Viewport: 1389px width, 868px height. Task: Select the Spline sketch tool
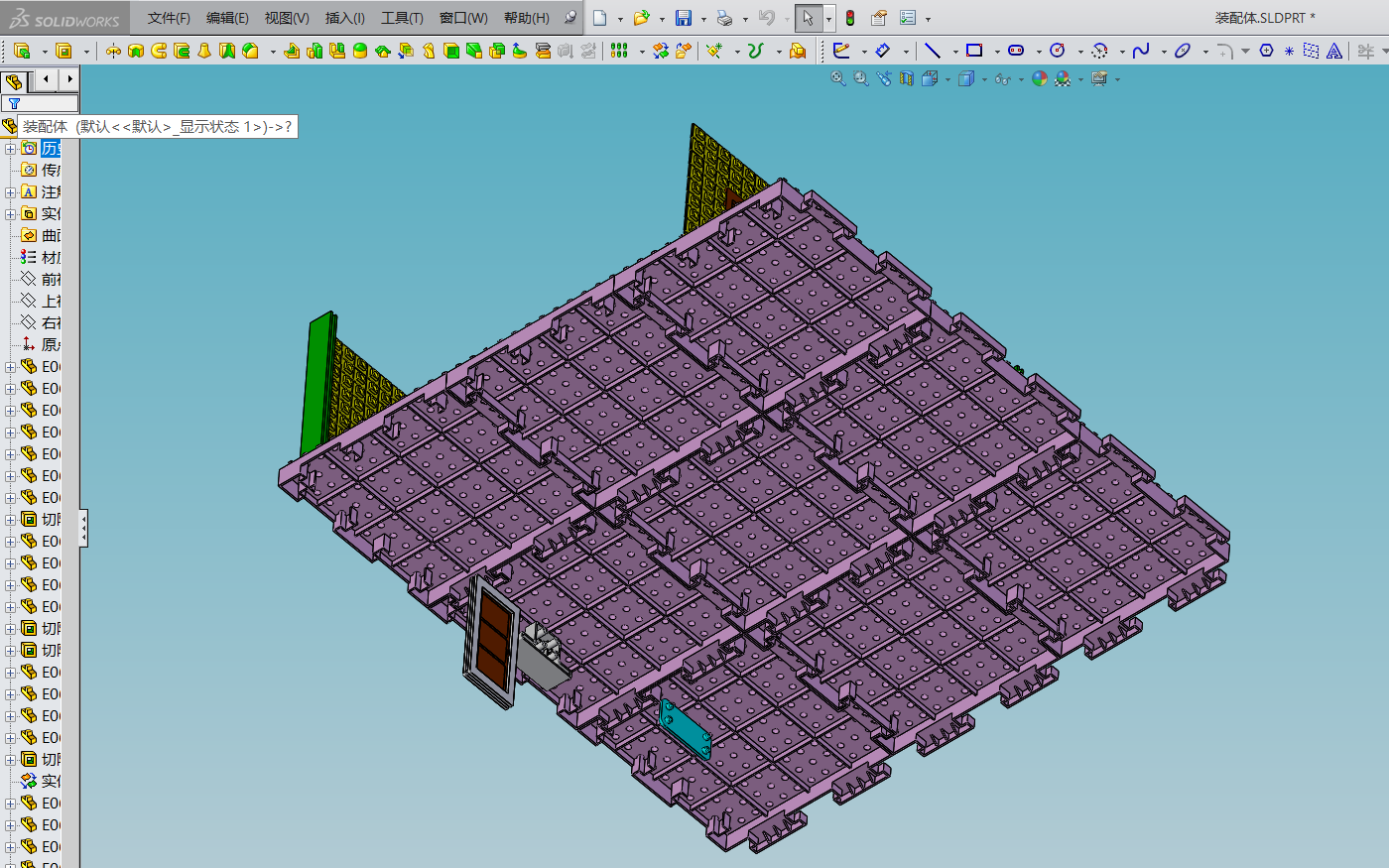click(1141, 51)
